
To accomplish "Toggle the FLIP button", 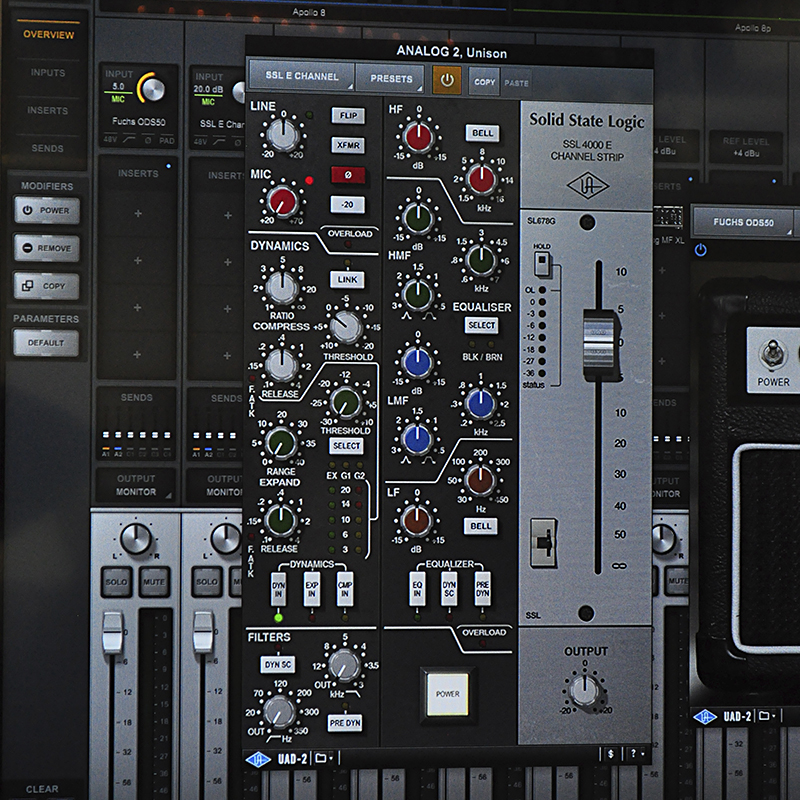I will click(x=348, y=115).
